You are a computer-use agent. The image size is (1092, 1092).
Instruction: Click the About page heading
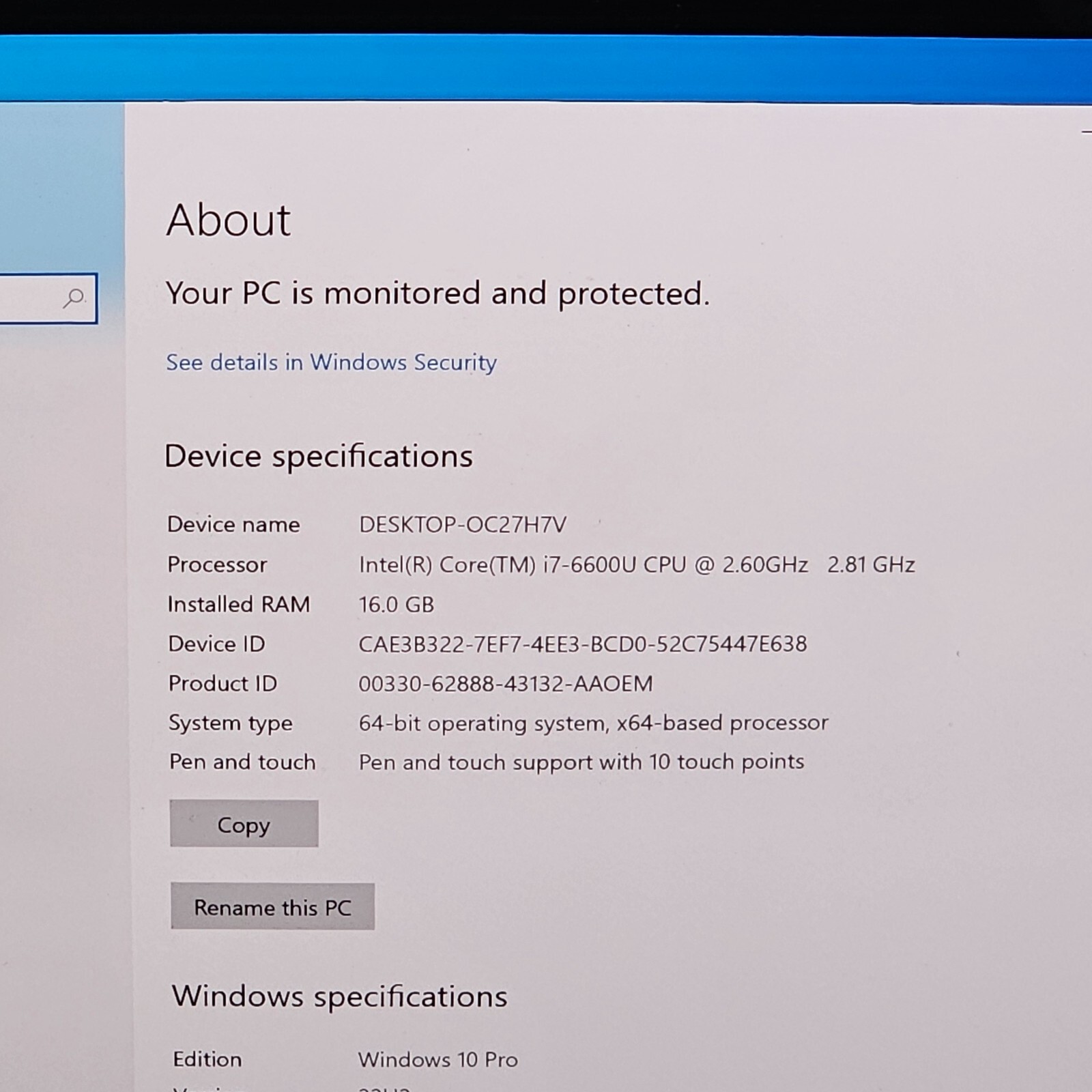coord(229,220)
